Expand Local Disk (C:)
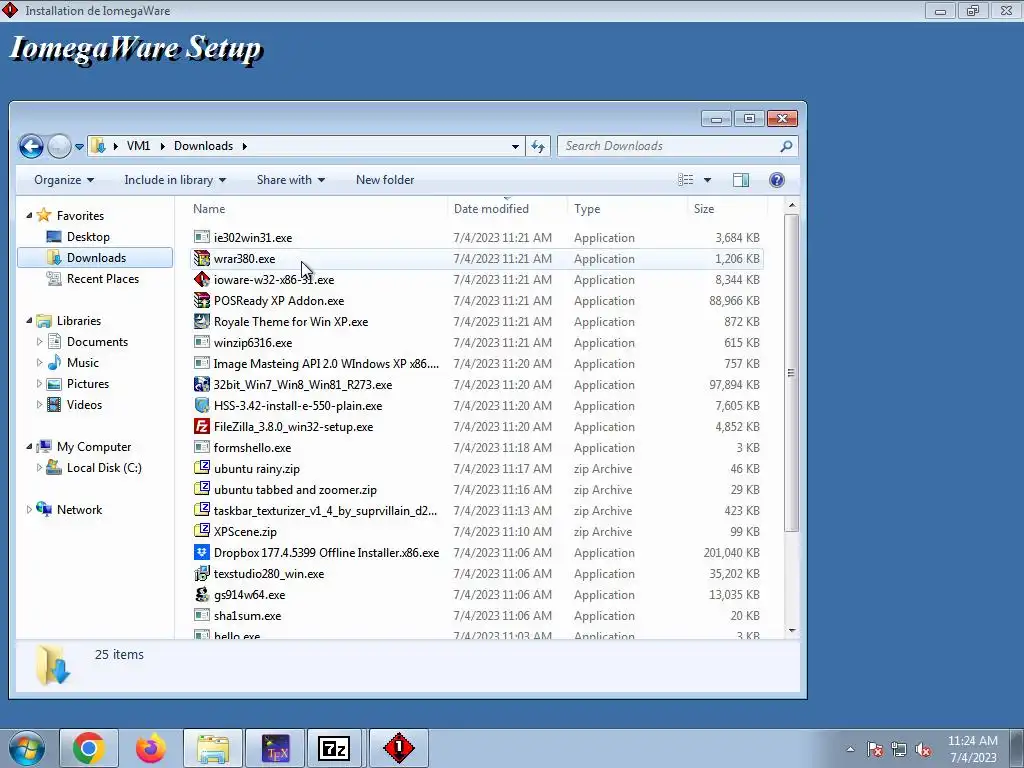This screenshot has height=768, width=1024. [39, 468]
